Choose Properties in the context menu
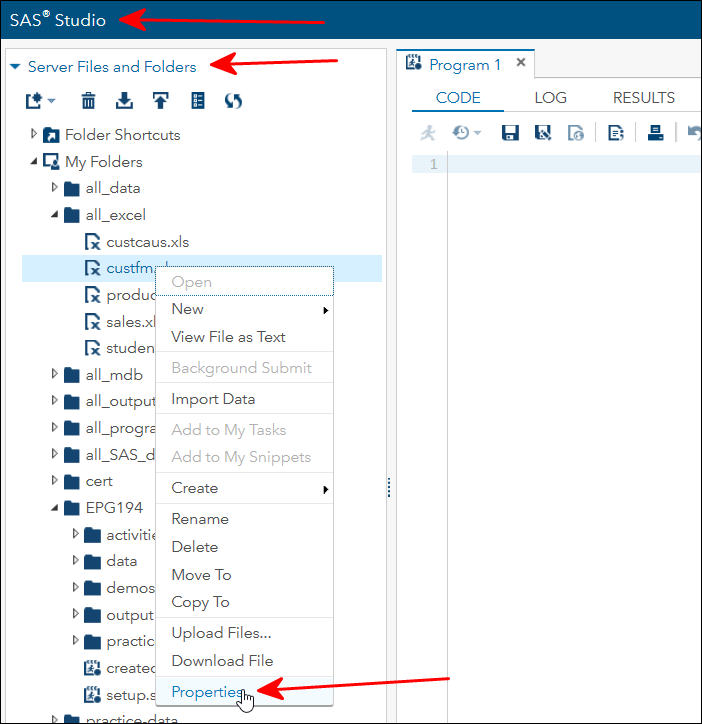The height and width of the screenshot is (724, 702). tap(244, 692)
